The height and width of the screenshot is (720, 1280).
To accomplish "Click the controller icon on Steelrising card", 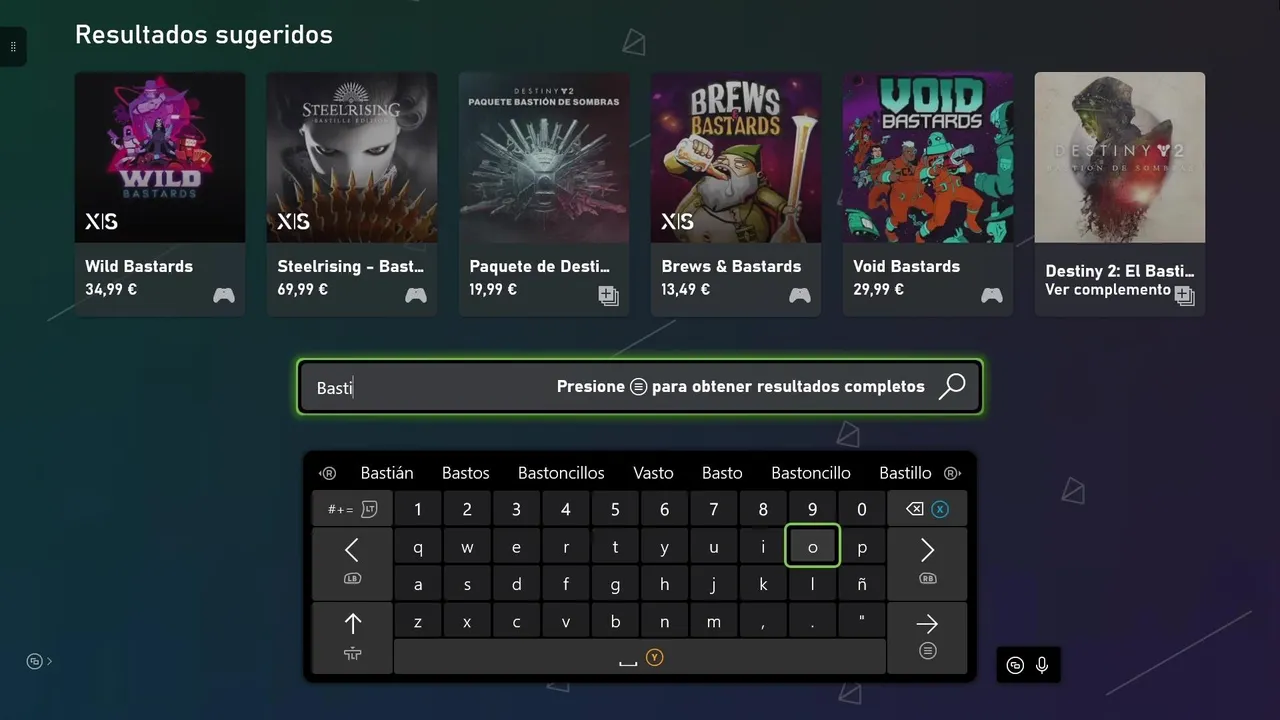I will click(415, 295).
